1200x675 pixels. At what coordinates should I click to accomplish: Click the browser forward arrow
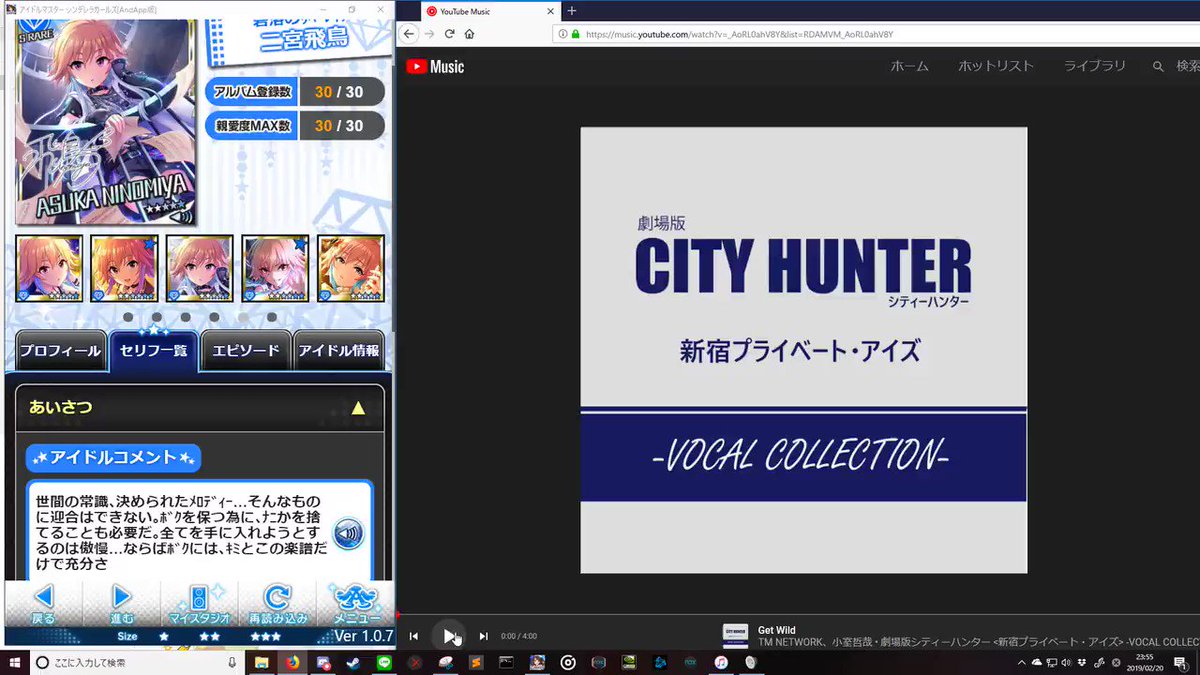430,33
